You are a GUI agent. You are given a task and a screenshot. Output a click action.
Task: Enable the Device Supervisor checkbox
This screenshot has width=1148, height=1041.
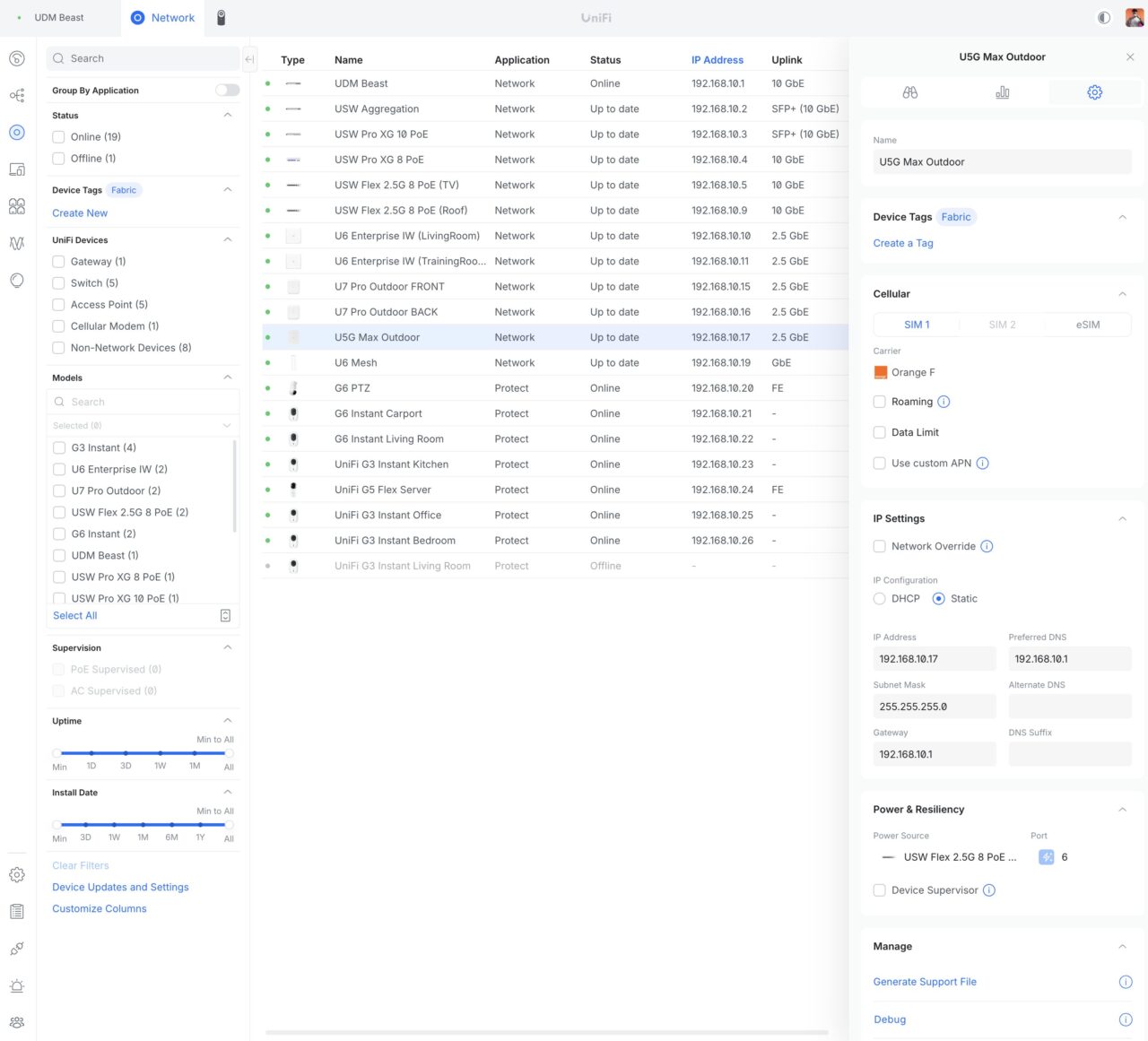pos(880,890)
